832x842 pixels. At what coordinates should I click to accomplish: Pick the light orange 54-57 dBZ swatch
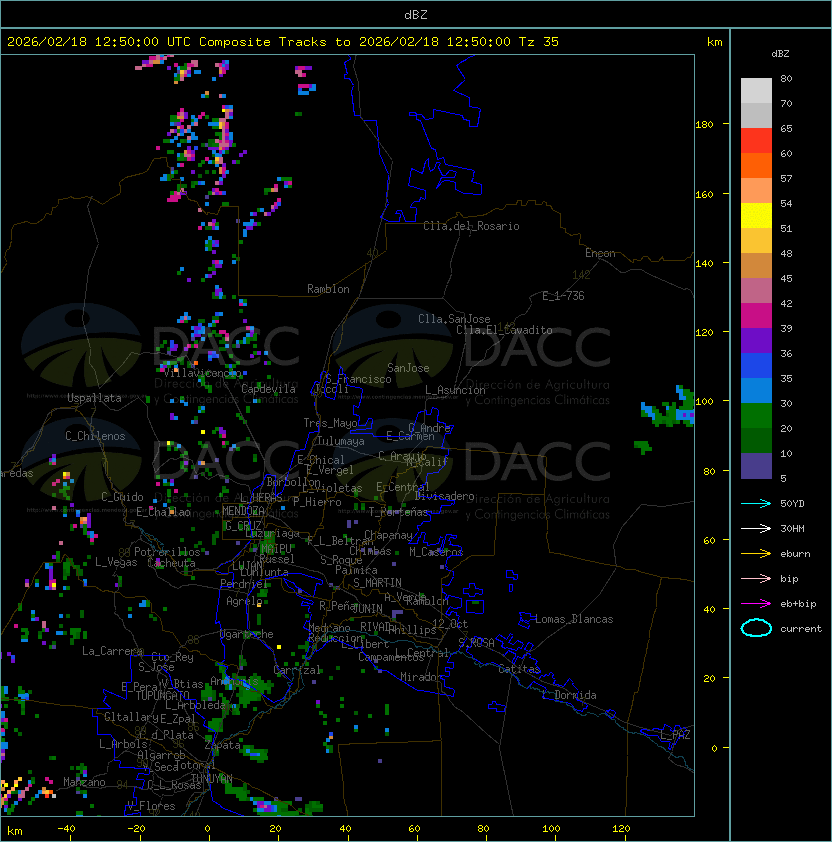756,191
